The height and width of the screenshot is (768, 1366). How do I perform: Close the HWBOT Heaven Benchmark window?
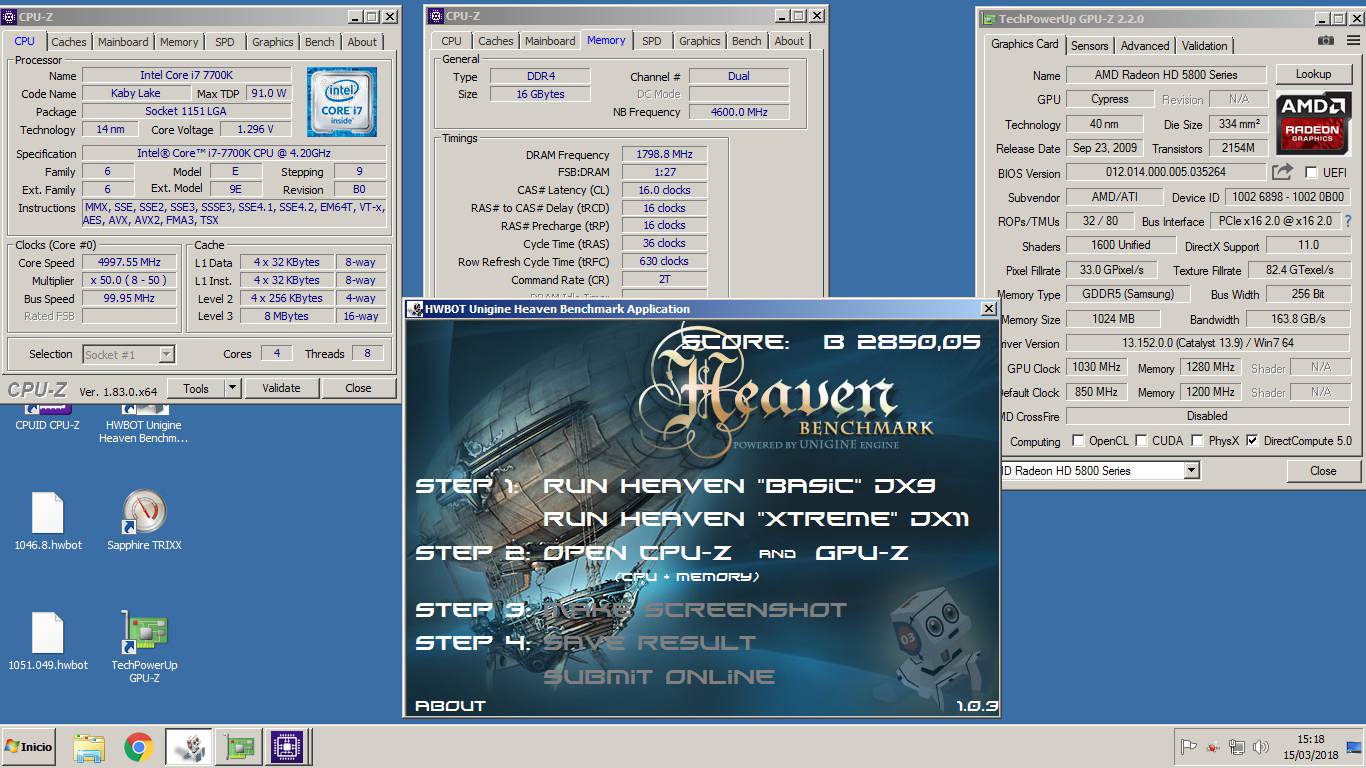(x=988, y=309)
